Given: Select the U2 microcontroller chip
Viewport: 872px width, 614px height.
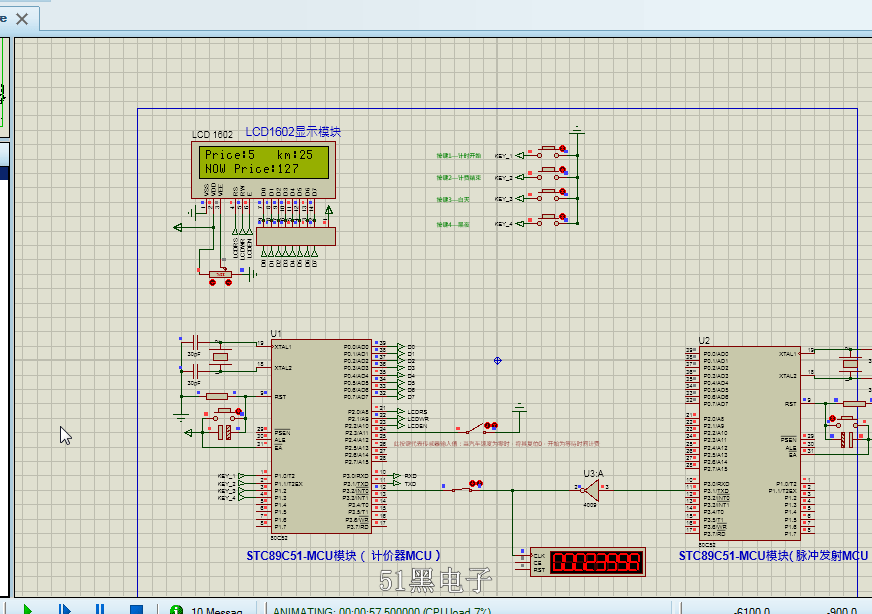Looking at the screenshot, I should click(x=750, y=443).
